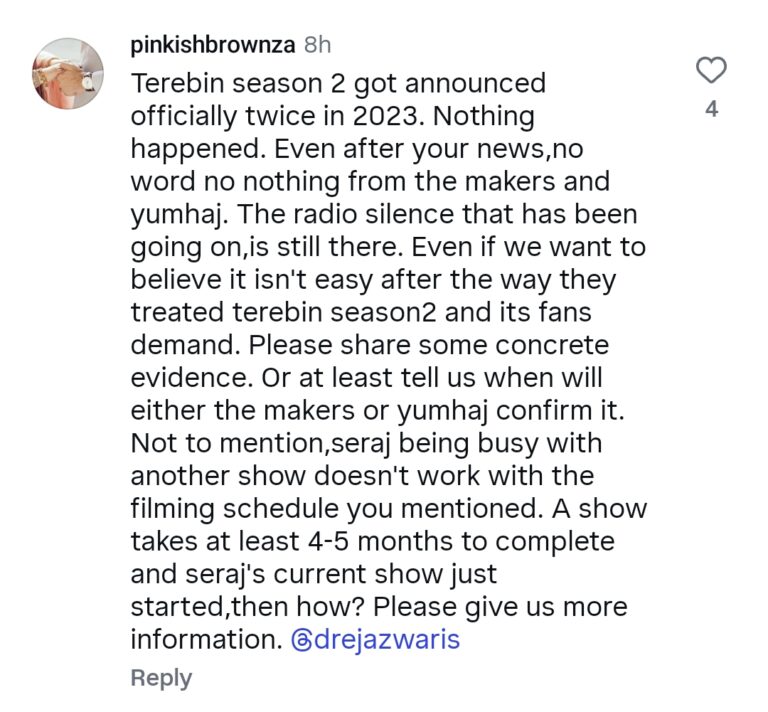Click the 8h comment timestamp

click(x=317, y=45)
